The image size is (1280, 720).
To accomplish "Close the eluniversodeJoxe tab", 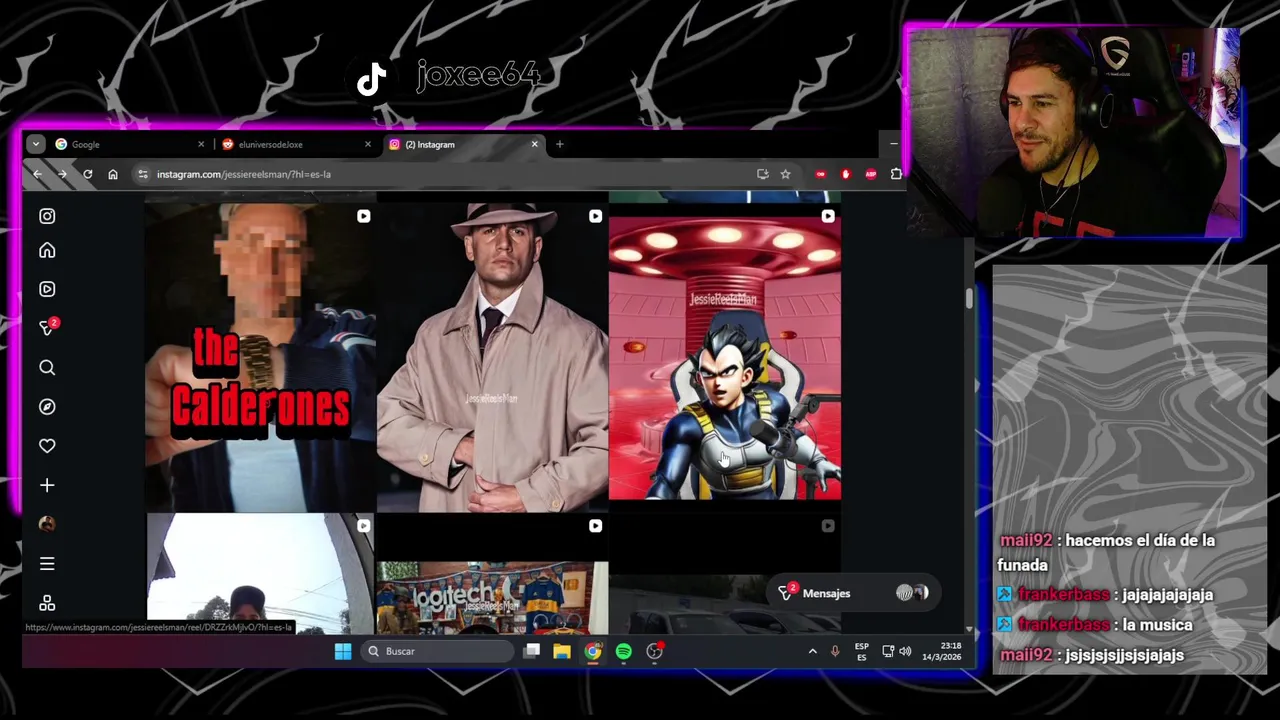I will coord(367,144).
